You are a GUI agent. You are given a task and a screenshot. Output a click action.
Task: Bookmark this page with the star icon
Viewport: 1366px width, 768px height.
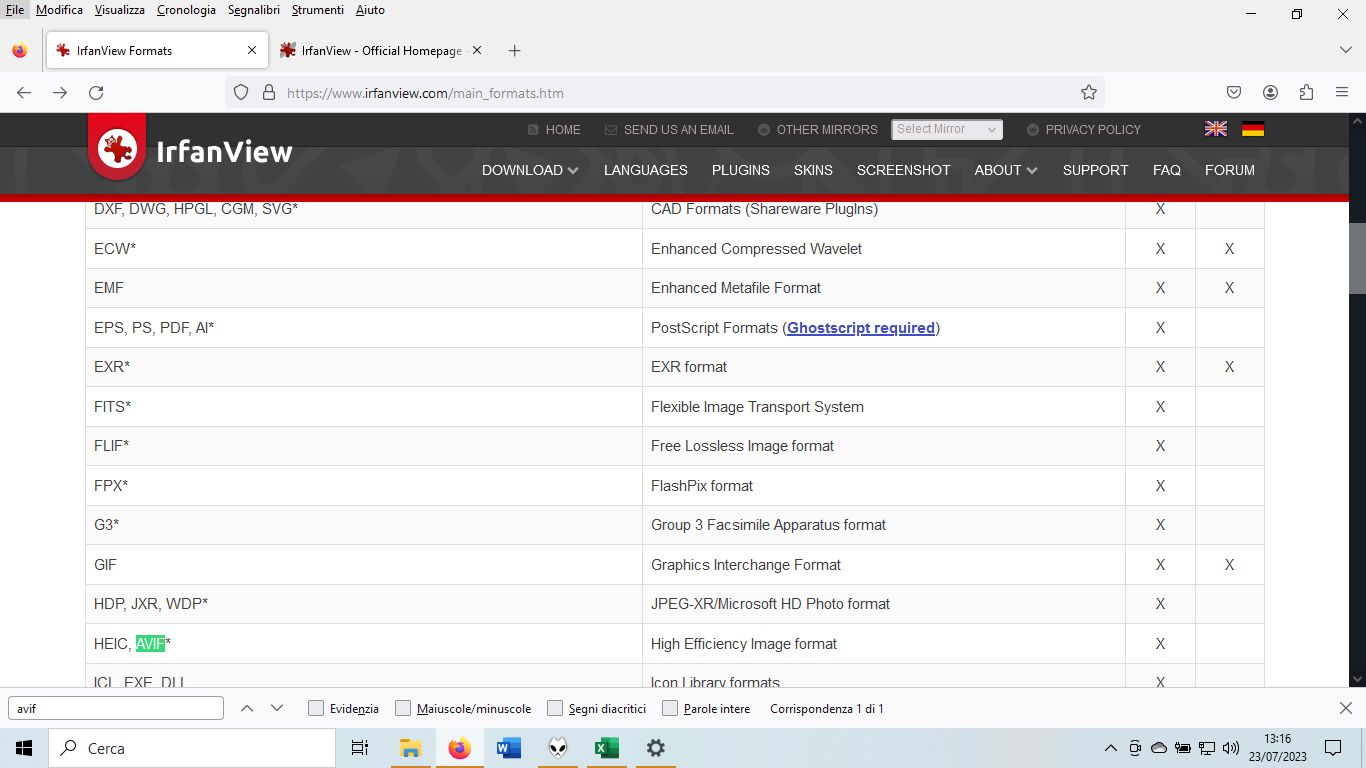1089,92
